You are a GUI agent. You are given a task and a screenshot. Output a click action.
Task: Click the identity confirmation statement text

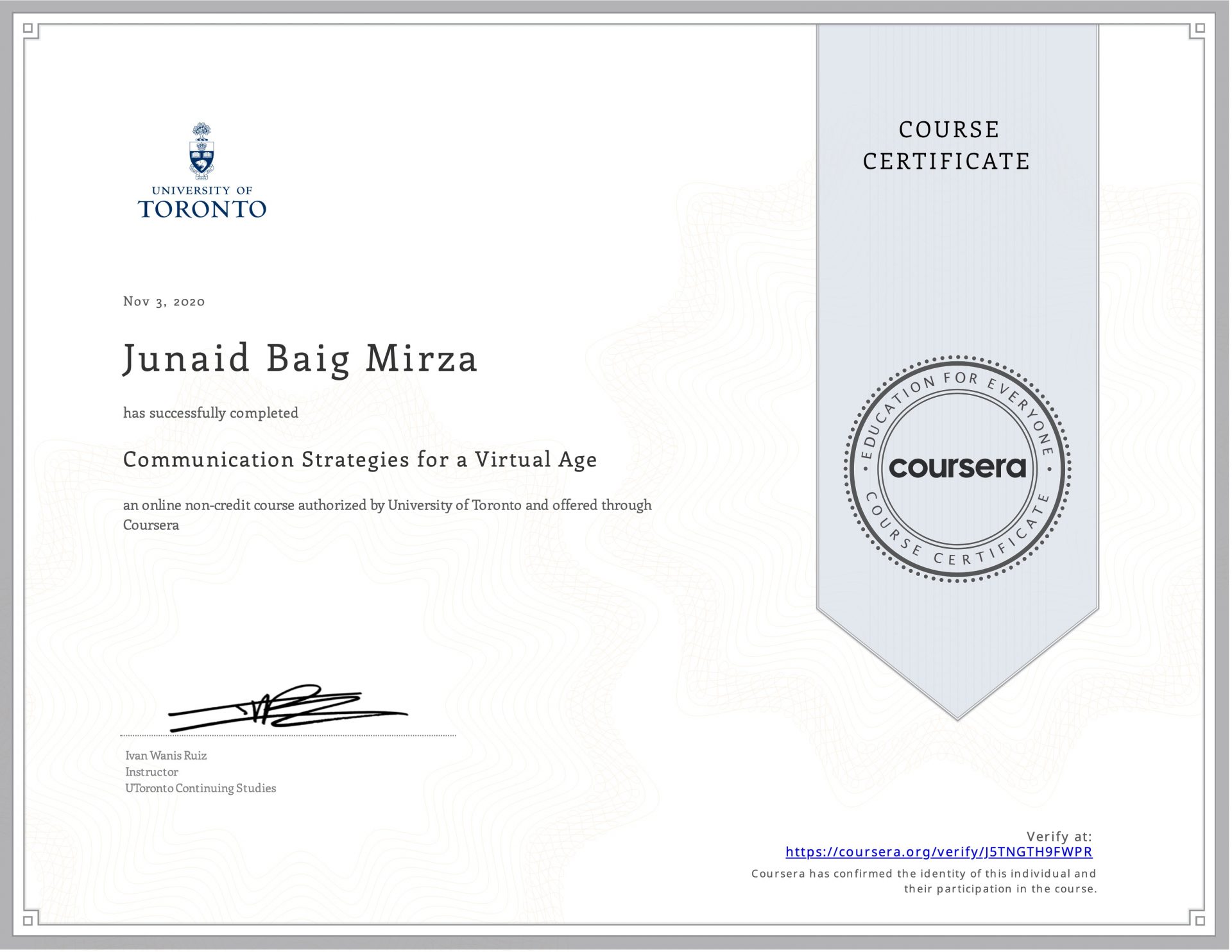(x=924, y=881)
